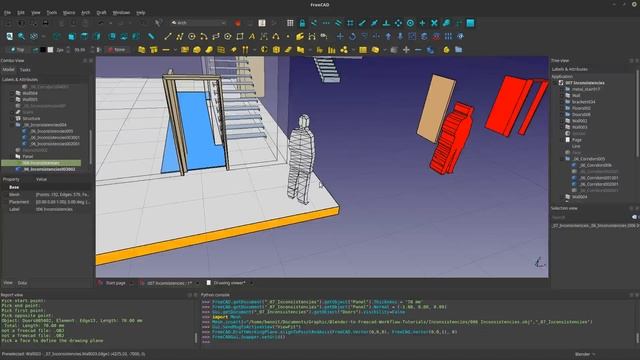Toggle snap parallel lines icon
The image size is (640, 360).
pyautogui.click(x=338, y=23)
